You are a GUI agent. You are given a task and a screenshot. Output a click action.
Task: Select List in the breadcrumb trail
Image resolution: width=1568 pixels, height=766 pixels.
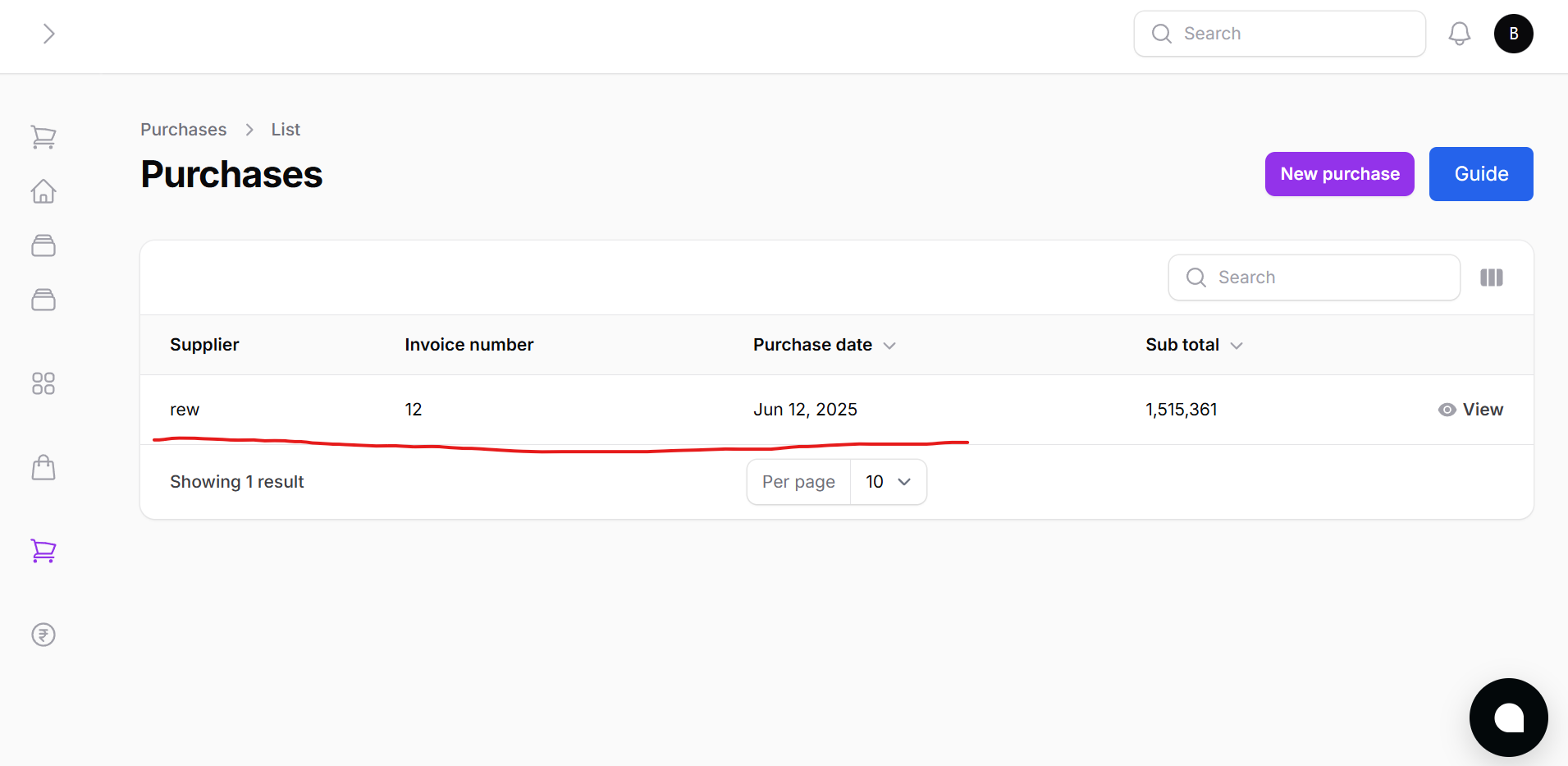tap(285, 129)
